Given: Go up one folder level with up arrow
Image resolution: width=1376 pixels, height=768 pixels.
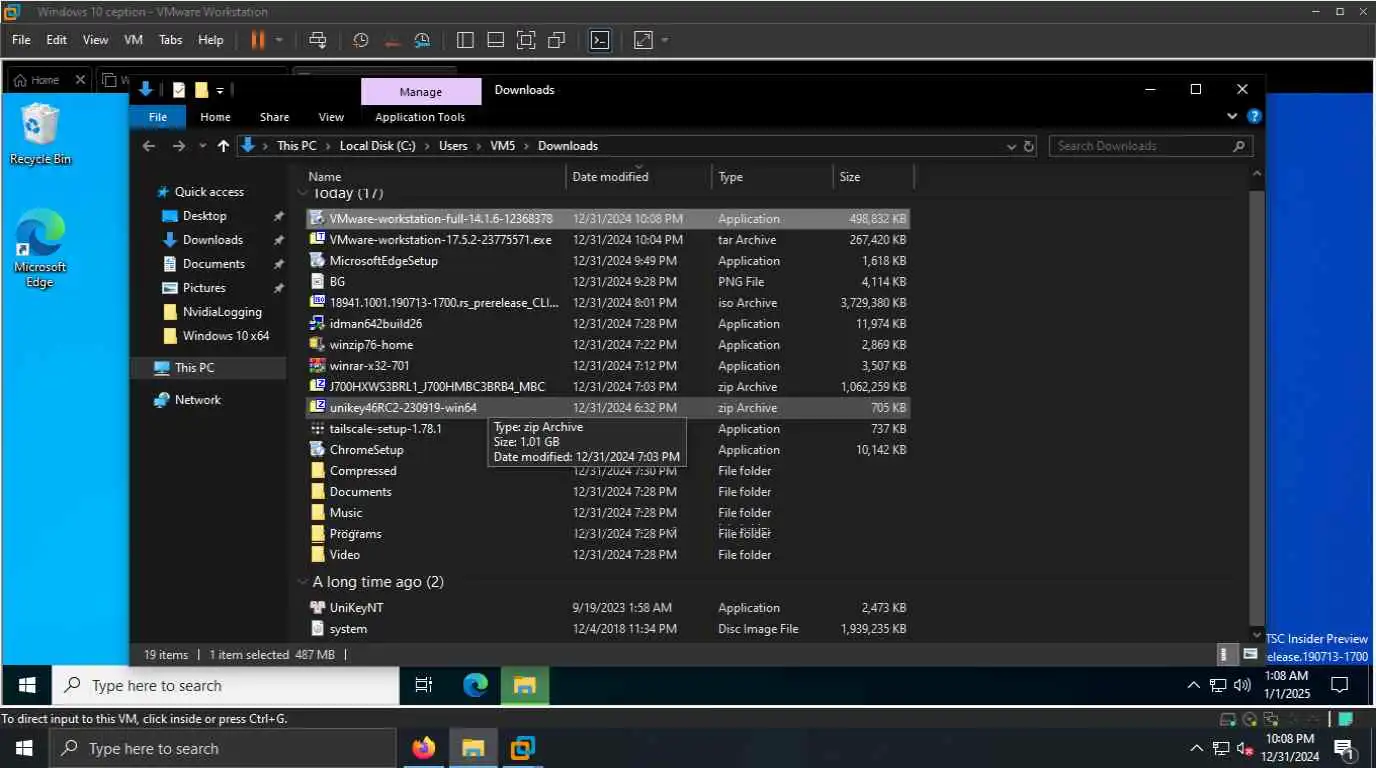Looking at the screenshot, I should pos(223,146).
